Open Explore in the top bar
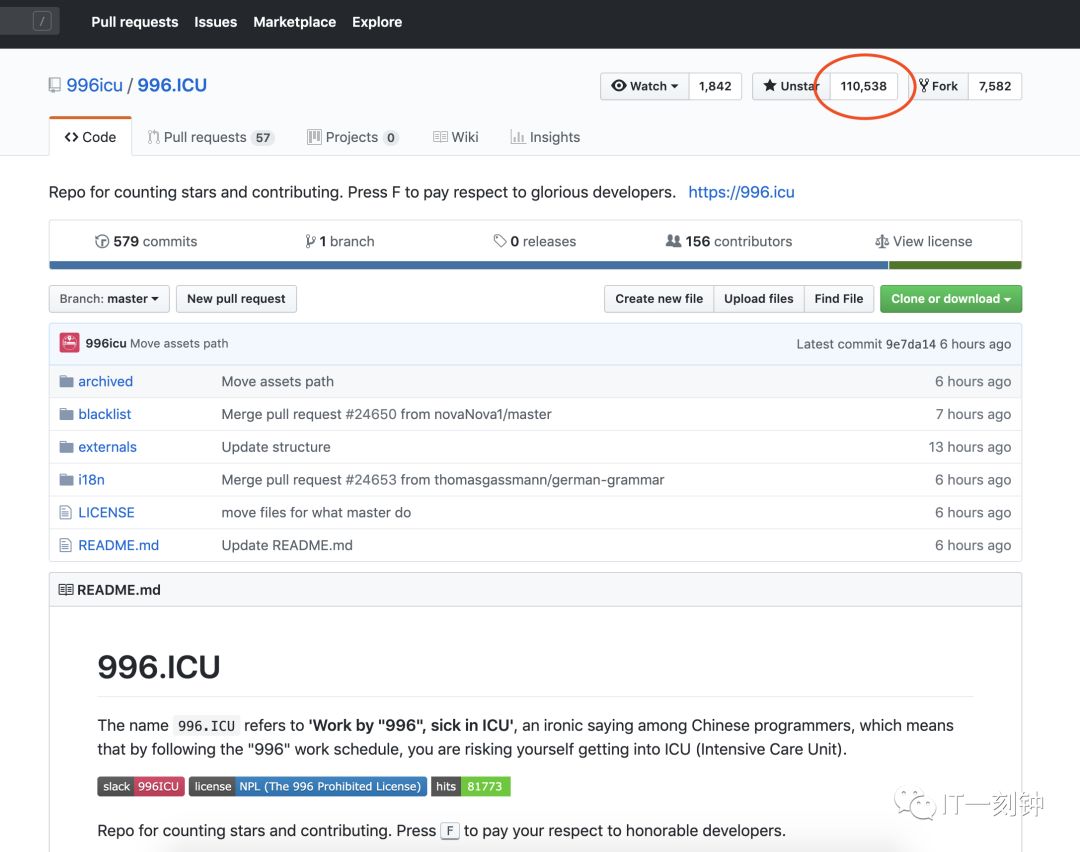This screenshot has height=852, width=1080. pos(377,22)
